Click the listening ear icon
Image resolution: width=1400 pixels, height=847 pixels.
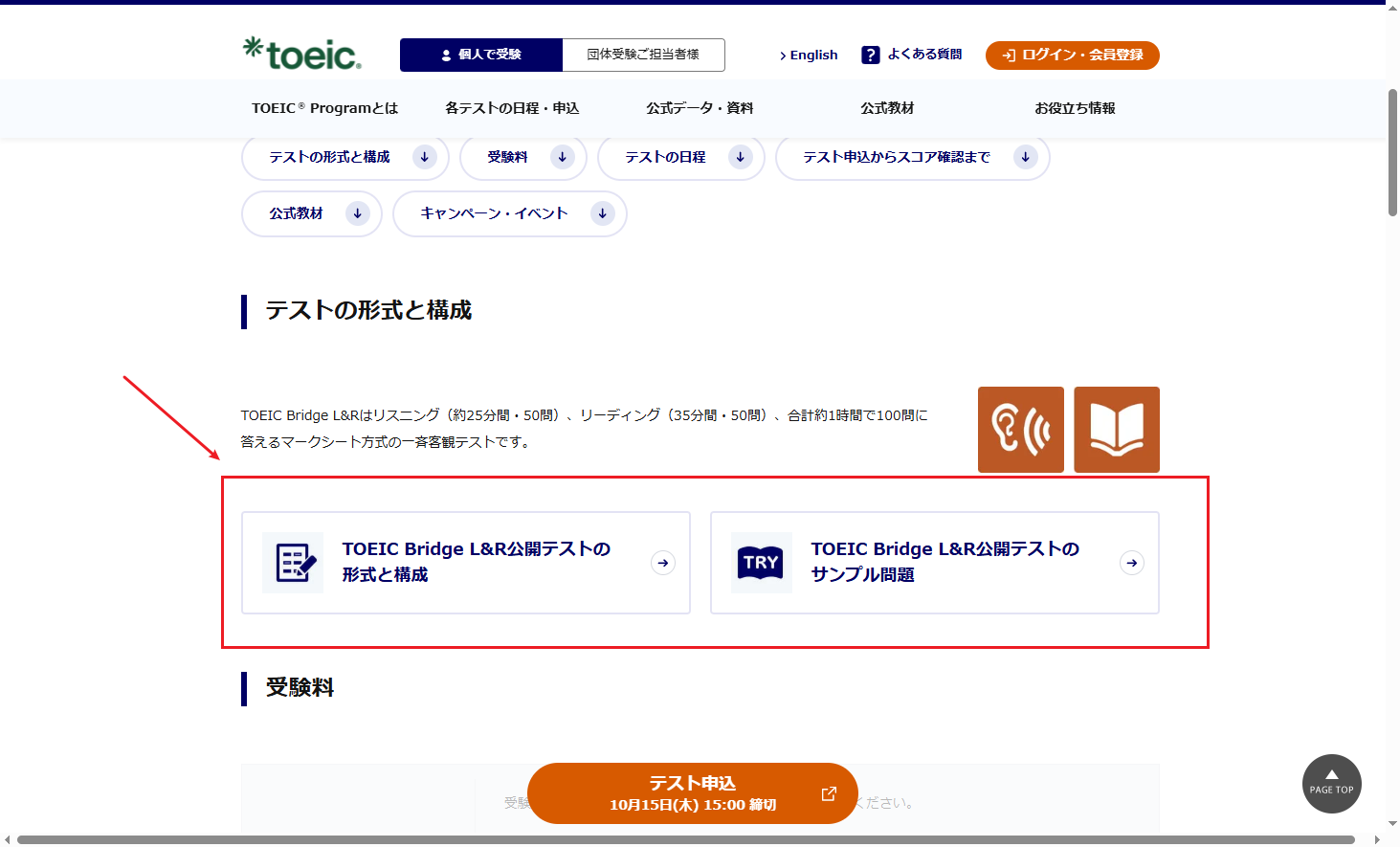1021,430
